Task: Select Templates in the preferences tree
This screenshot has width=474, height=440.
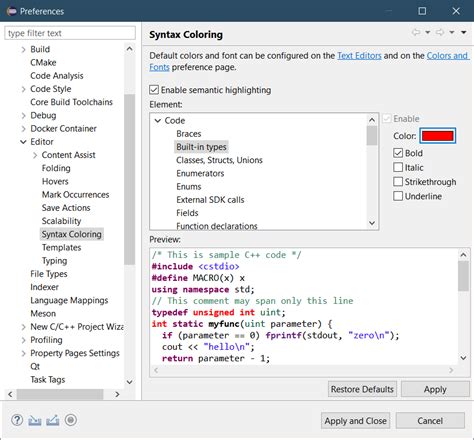Action: click(61, 247)
